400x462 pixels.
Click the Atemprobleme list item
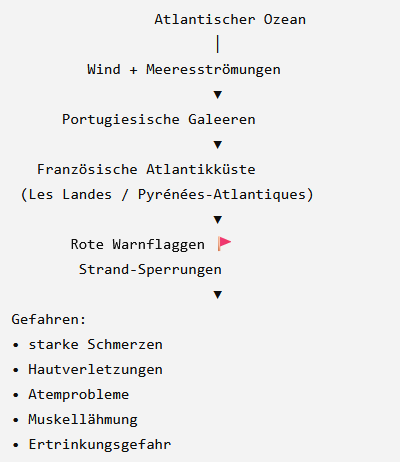click(79, 395)
